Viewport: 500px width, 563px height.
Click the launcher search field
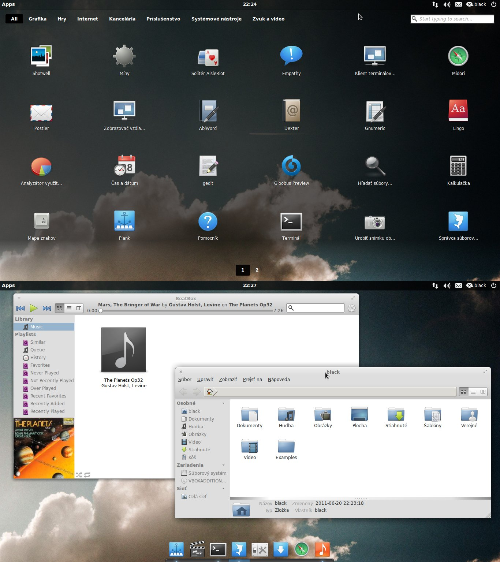click(452, 19)
